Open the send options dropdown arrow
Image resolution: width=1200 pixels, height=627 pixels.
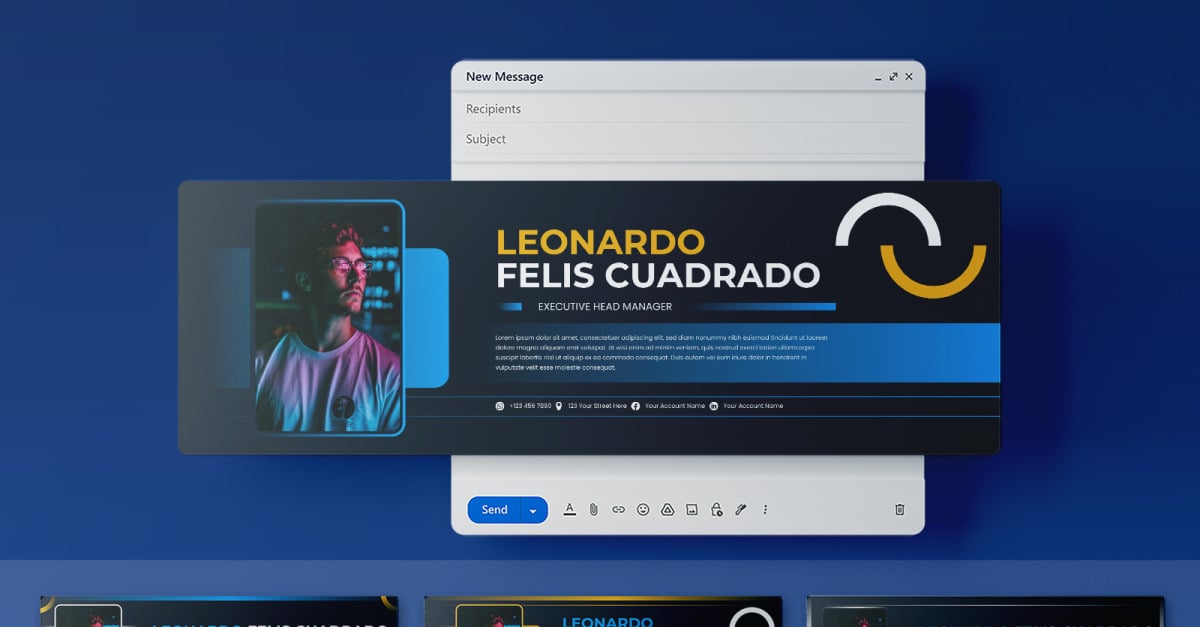[533, 510]
